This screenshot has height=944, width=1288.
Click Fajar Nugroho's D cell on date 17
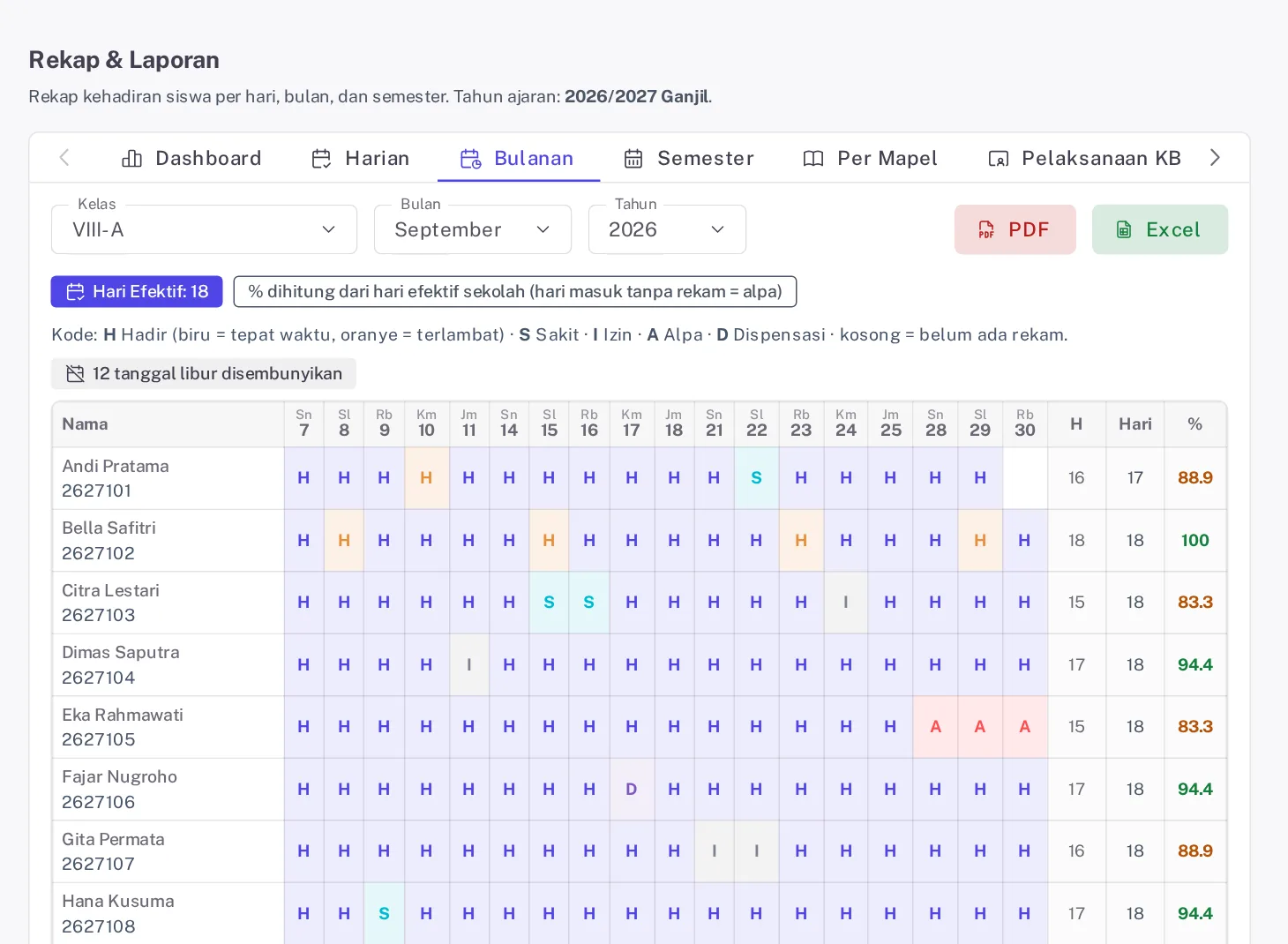[x=632, y=790]
